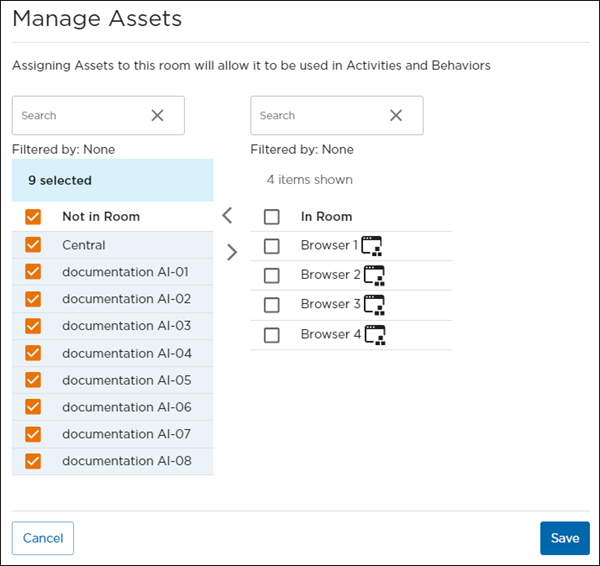Click the Browser 2 asset type icon
This screenshot has width=600, height=566.
coord(373,275)
